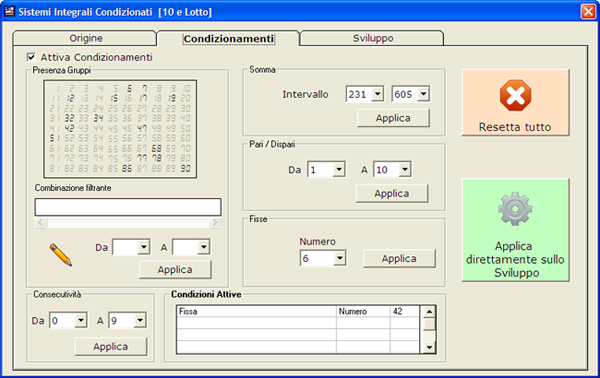Click right arrow of Combinazione filtrante scrollbar
This screenshot has width=600, height=378.
pyautogui.click(x=215, y=222)
